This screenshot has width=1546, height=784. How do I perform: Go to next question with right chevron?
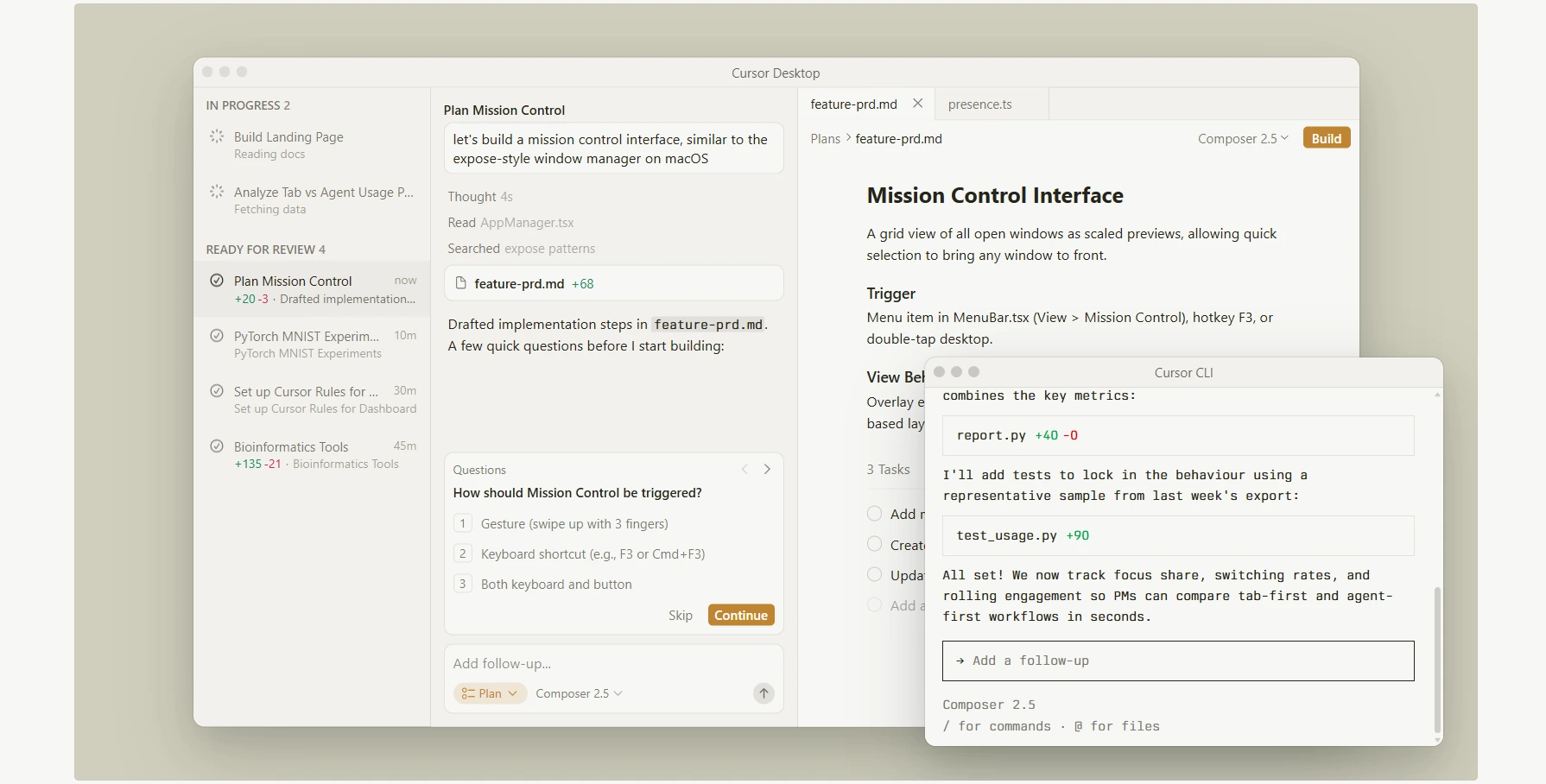click(767, 469)
